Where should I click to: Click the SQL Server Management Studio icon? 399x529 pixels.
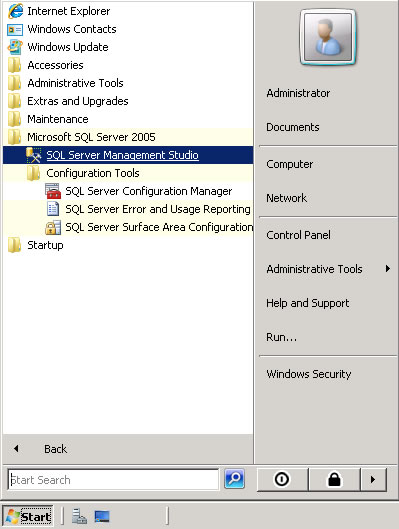[x=34, y=155]
